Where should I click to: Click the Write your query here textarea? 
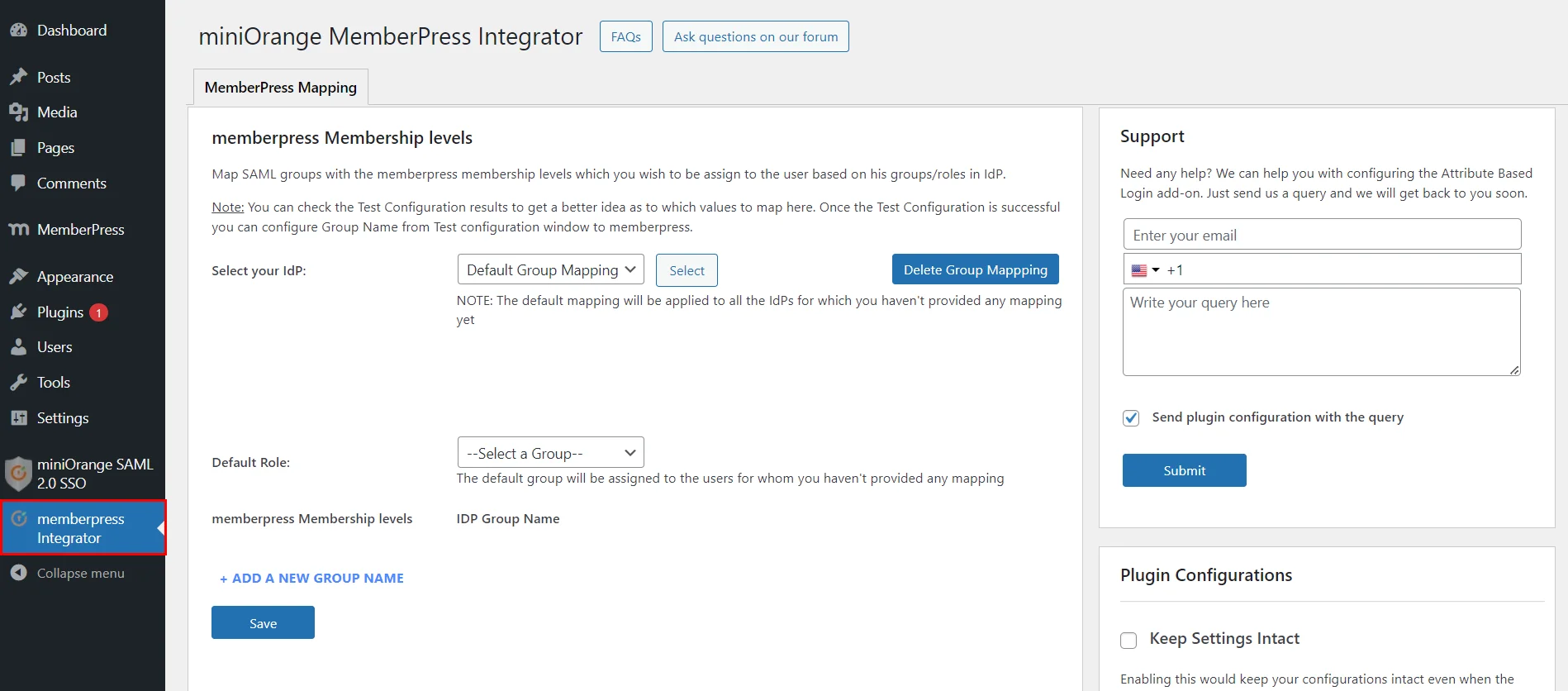click(x=1322, y=331)
